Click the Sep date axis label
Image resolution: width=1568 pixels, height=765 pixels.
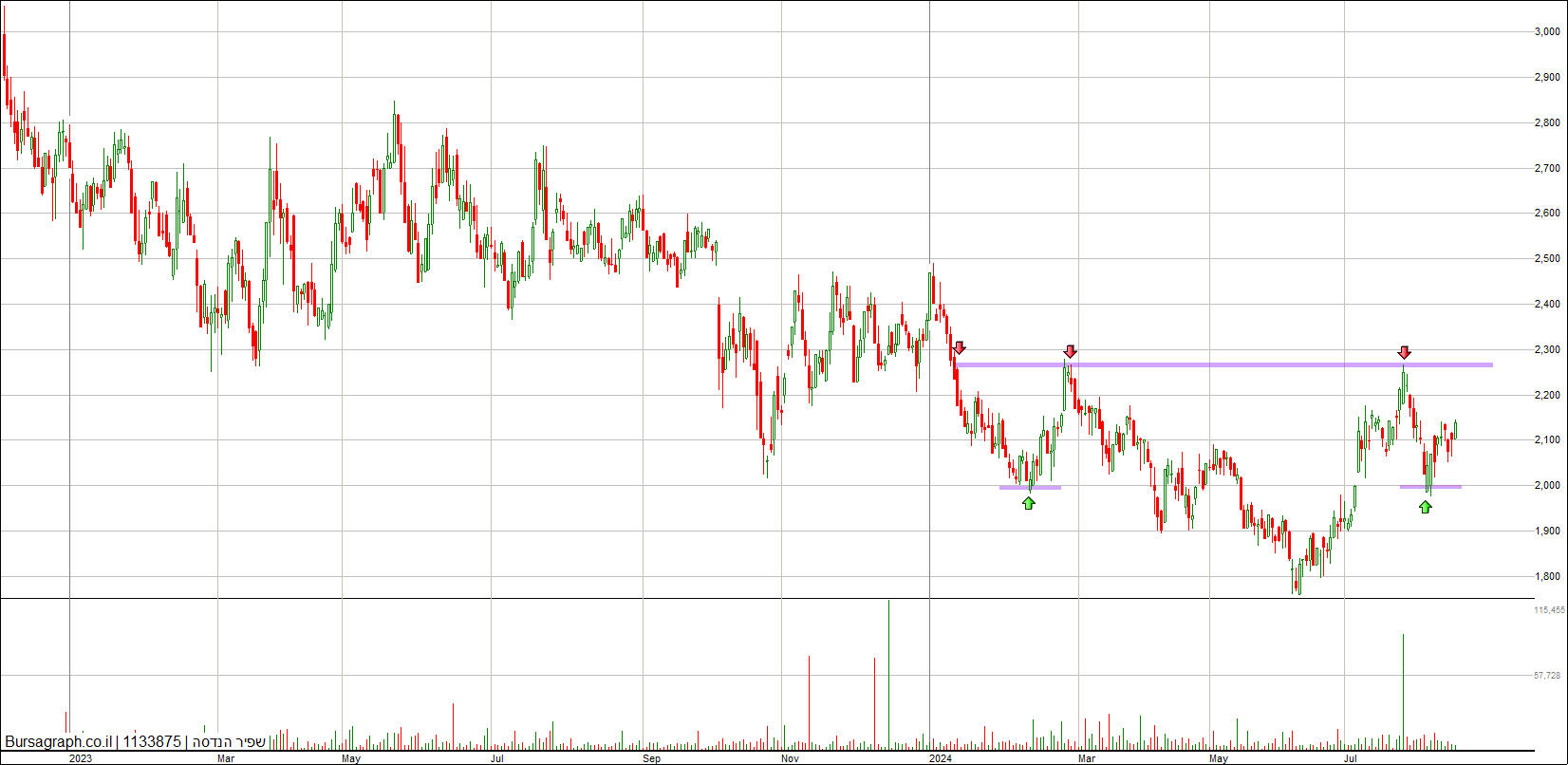tap(651, 758)
